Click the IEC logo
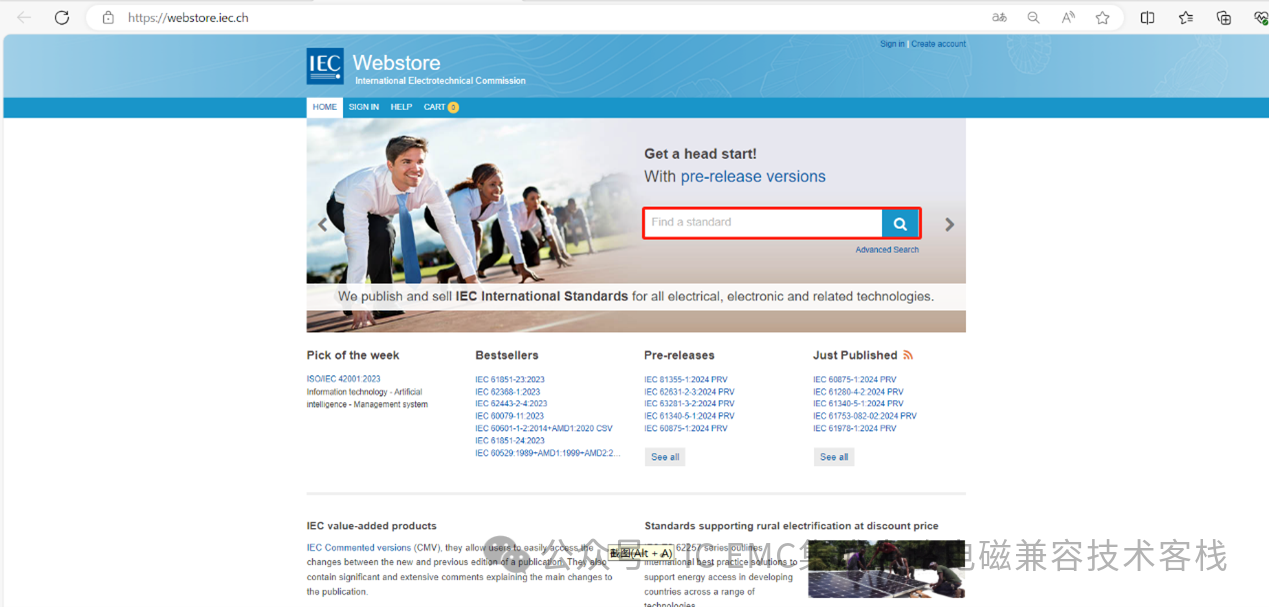The height and width of the screenshot is (607, 1269). [325, 66]
